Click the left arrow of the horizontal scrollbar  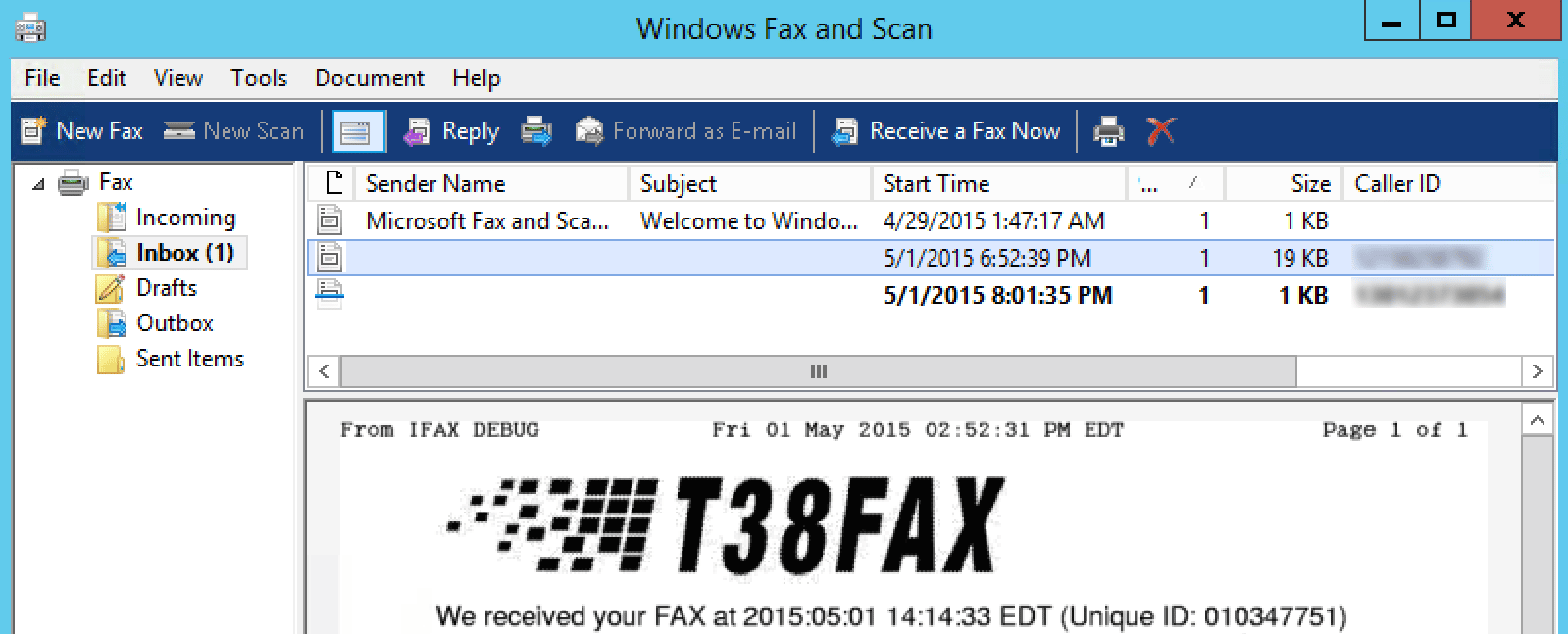coord(325,371)
